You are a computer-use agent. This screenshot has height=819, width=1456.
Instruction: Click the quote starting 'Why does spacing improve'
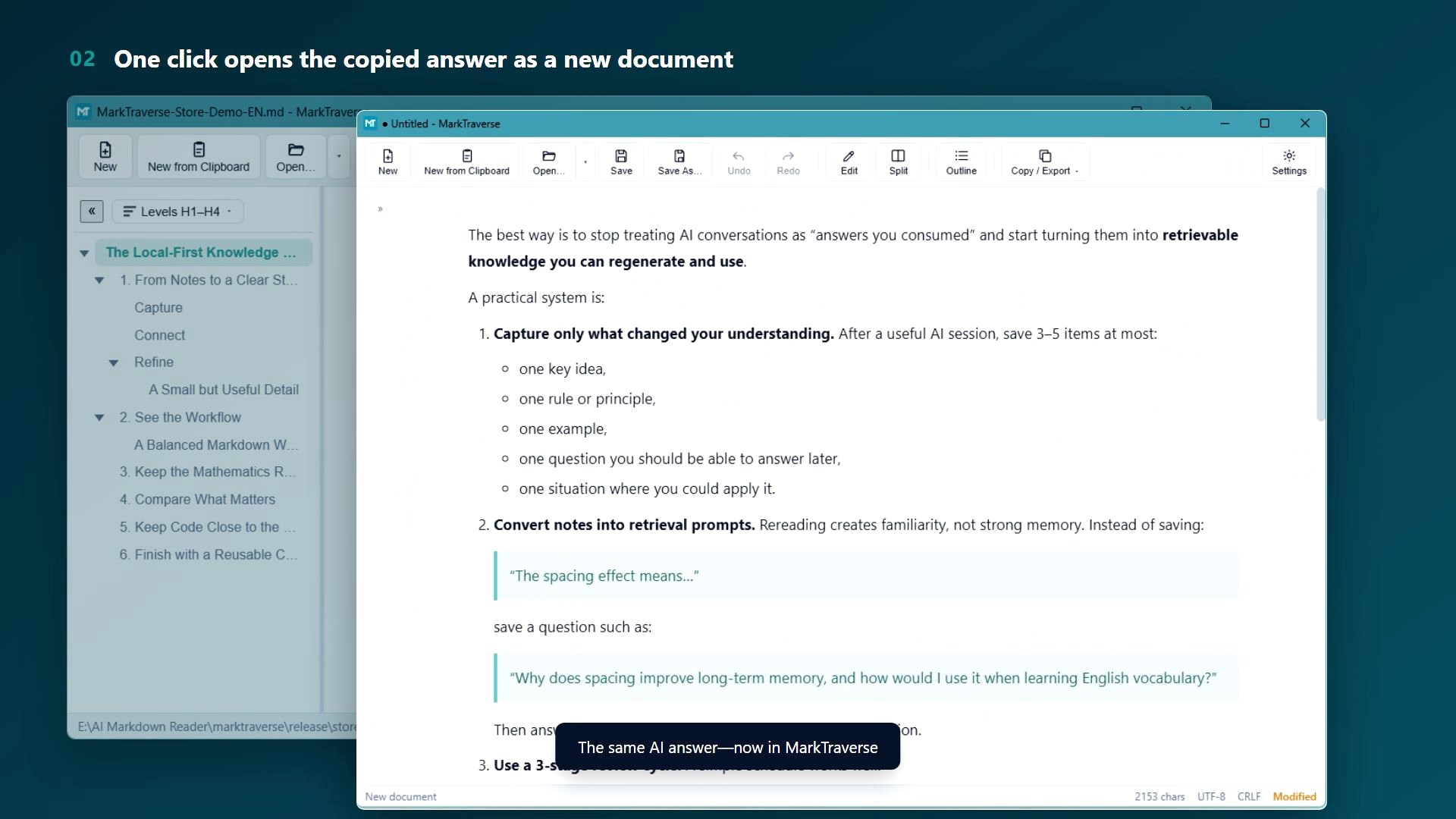tap(863, 678)
